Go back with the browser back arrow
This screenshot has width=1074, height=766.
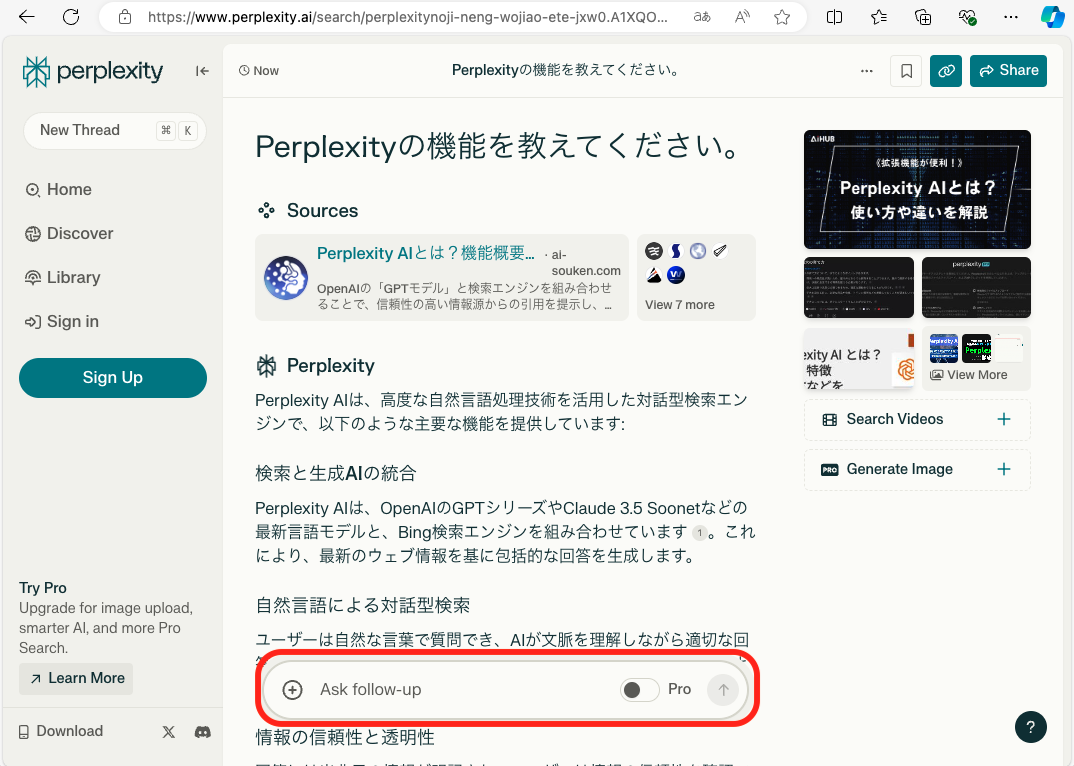click(27, 16)
